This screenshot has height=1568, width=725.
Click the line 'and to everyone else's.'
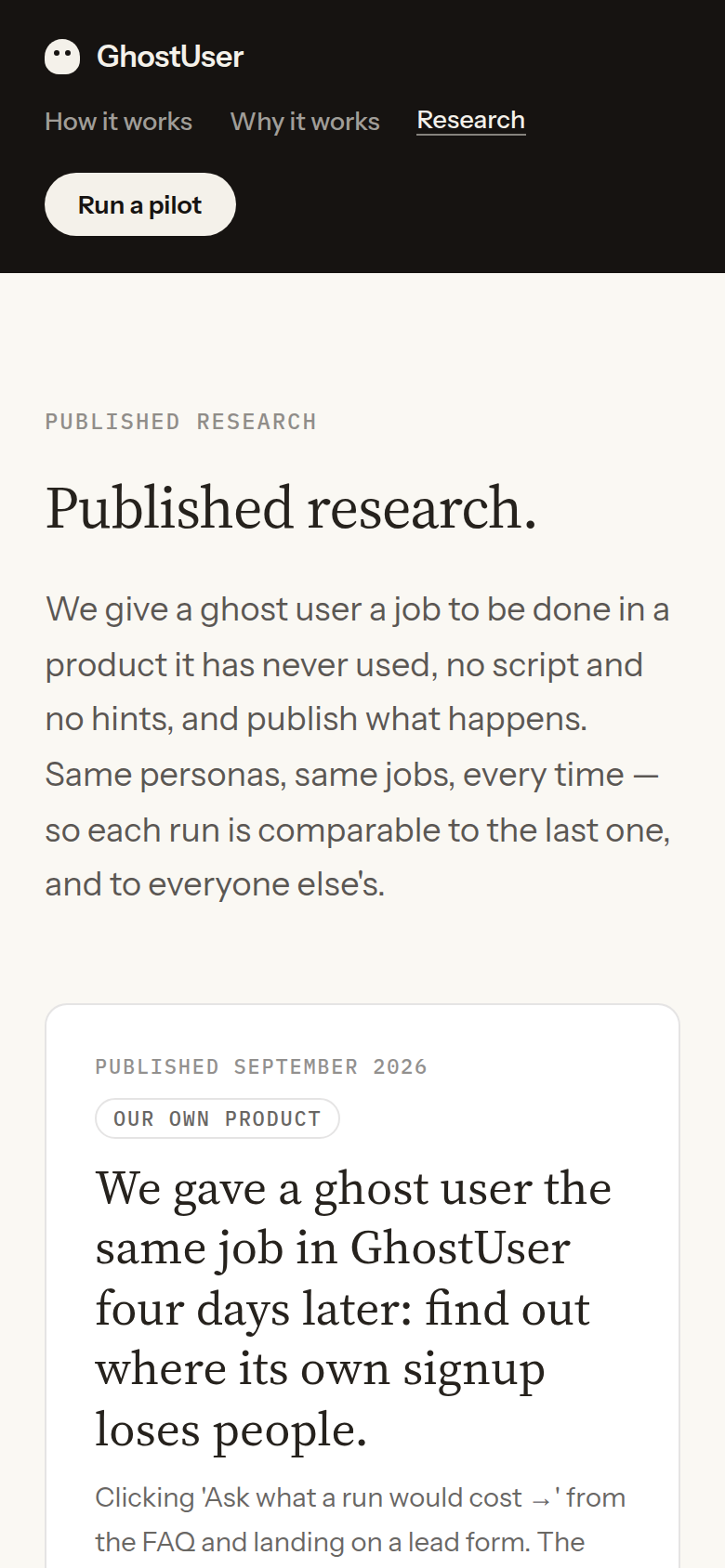coord(215,884)
